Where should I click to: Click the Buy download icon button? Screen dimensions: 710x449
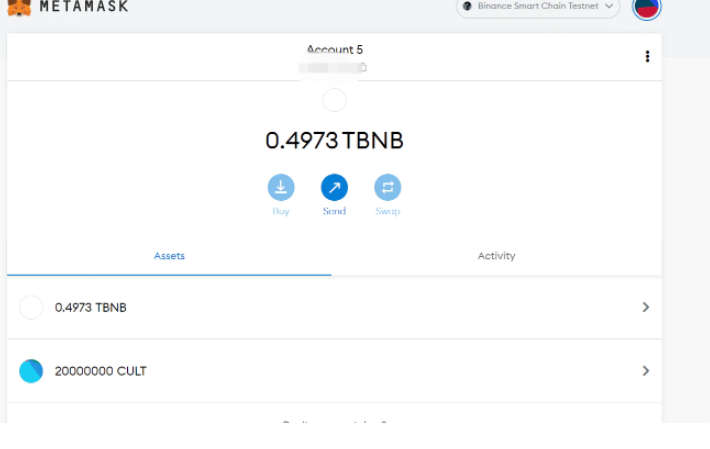pyautogui.click(x=281, y=187)
